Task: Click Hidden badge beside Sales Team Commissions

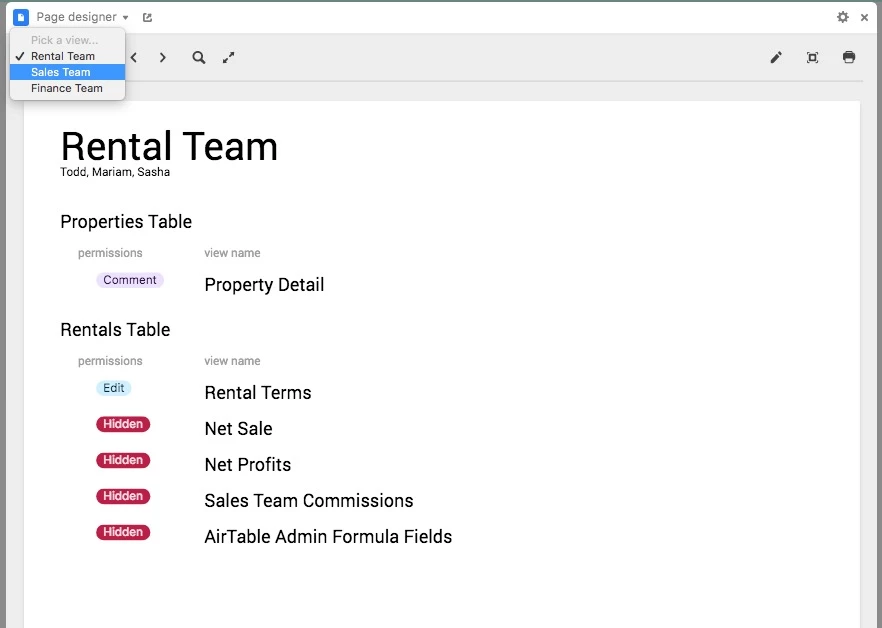Action: click(x=123, y=496)
